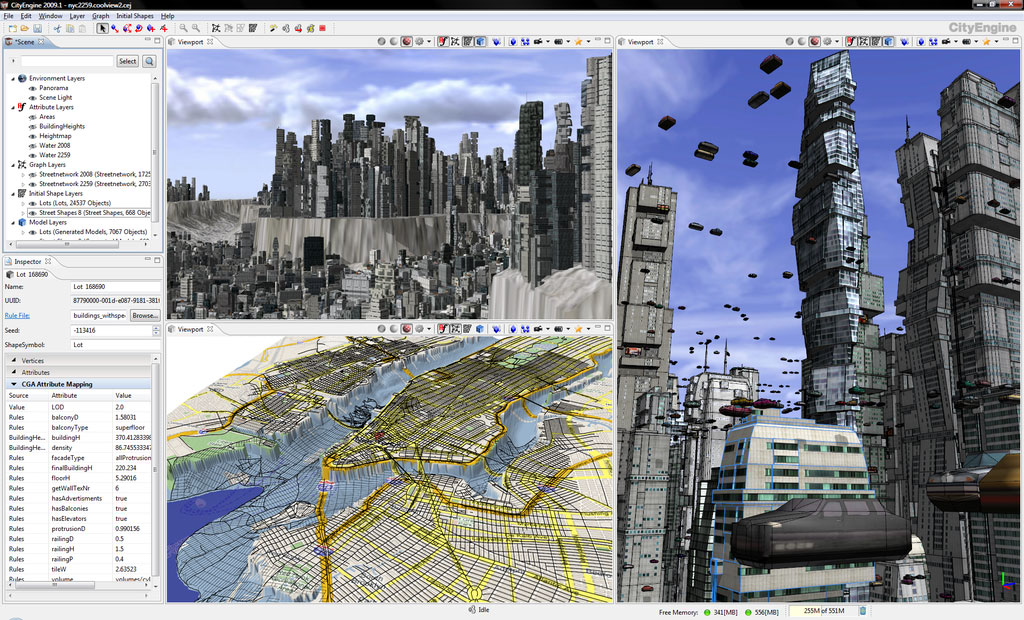The width and height of the screenshot is (1024, 620).
Task: Click the Name input field showing Lot 168690
Action: tap(114, 287)
